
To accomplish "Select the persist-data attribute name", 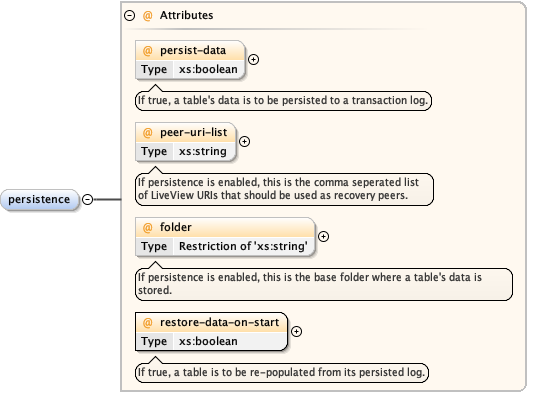I will [193, 51].
